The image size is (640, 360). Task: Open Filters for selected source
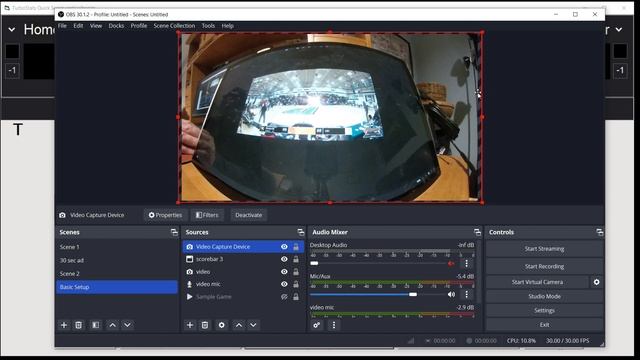tap(207, 215)
